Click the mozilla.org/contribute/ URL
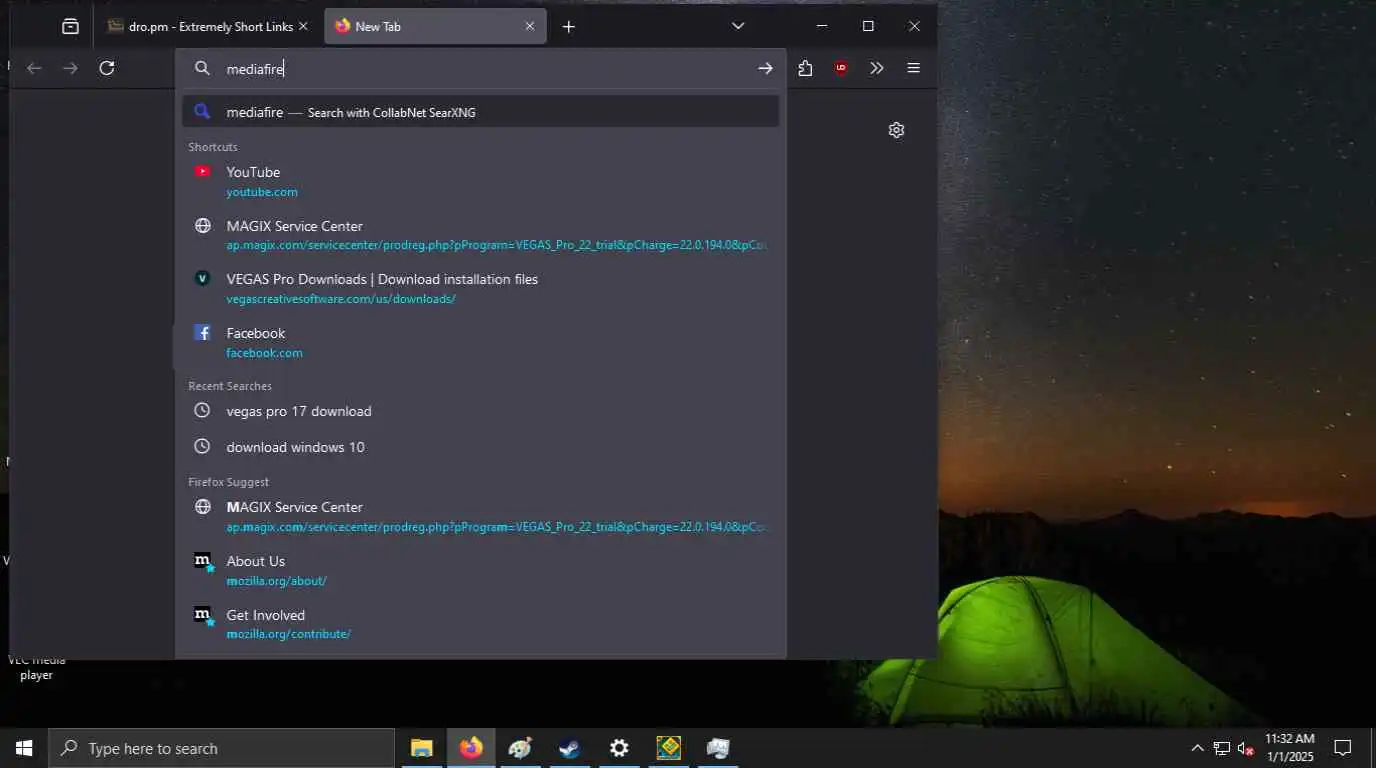Screen dimensions: 1376x768 pos(288,634)
